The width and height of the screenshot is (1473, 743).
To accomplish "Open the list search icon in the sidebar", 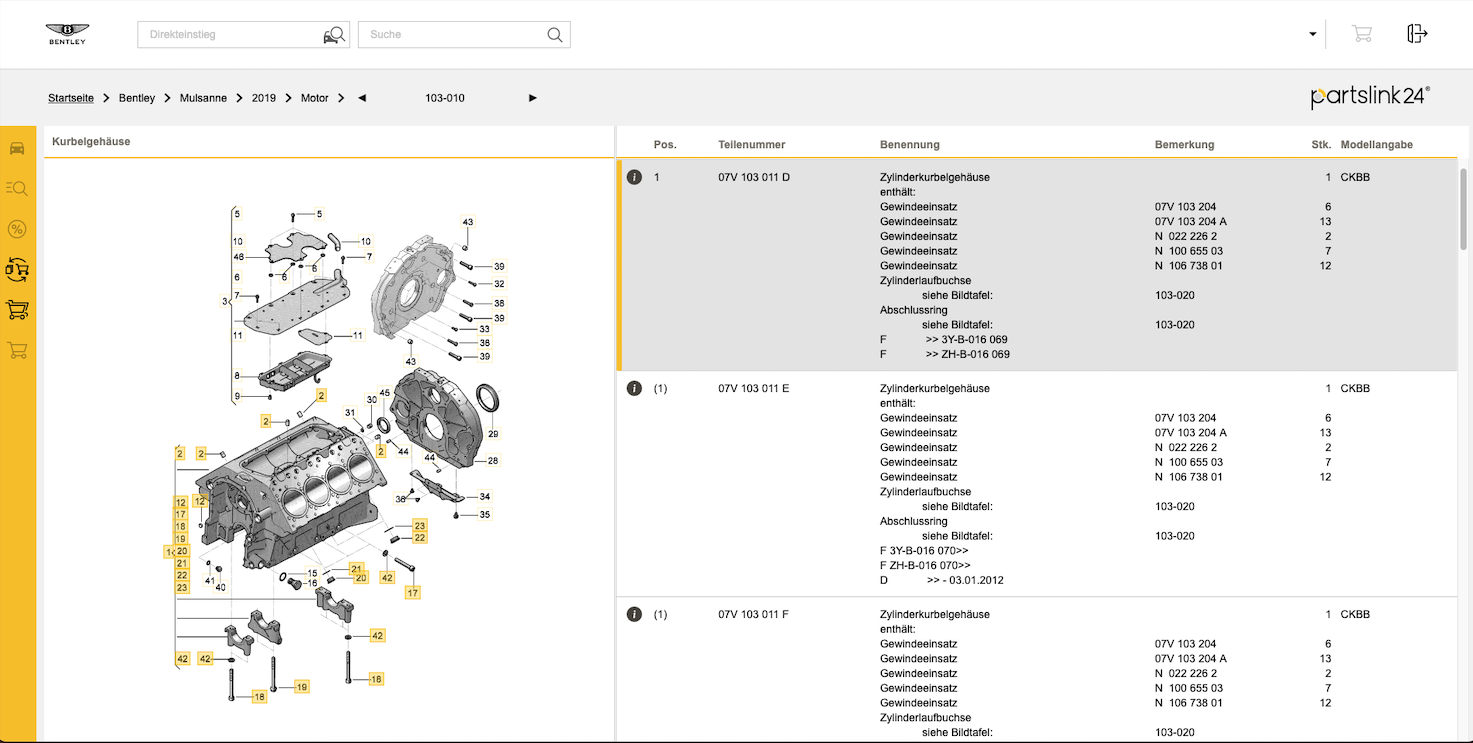I will coord(17,188).
